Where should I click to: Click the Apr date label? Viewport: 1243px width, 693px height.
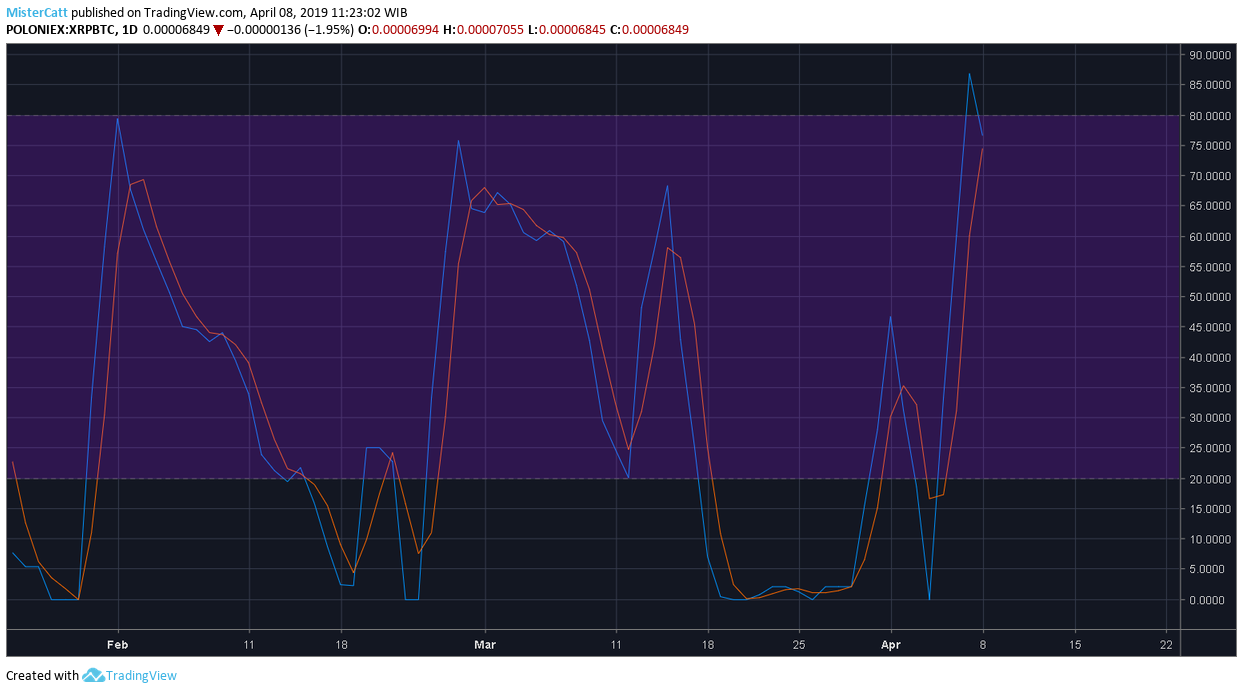pyautogui.click(x=891, y=645)
